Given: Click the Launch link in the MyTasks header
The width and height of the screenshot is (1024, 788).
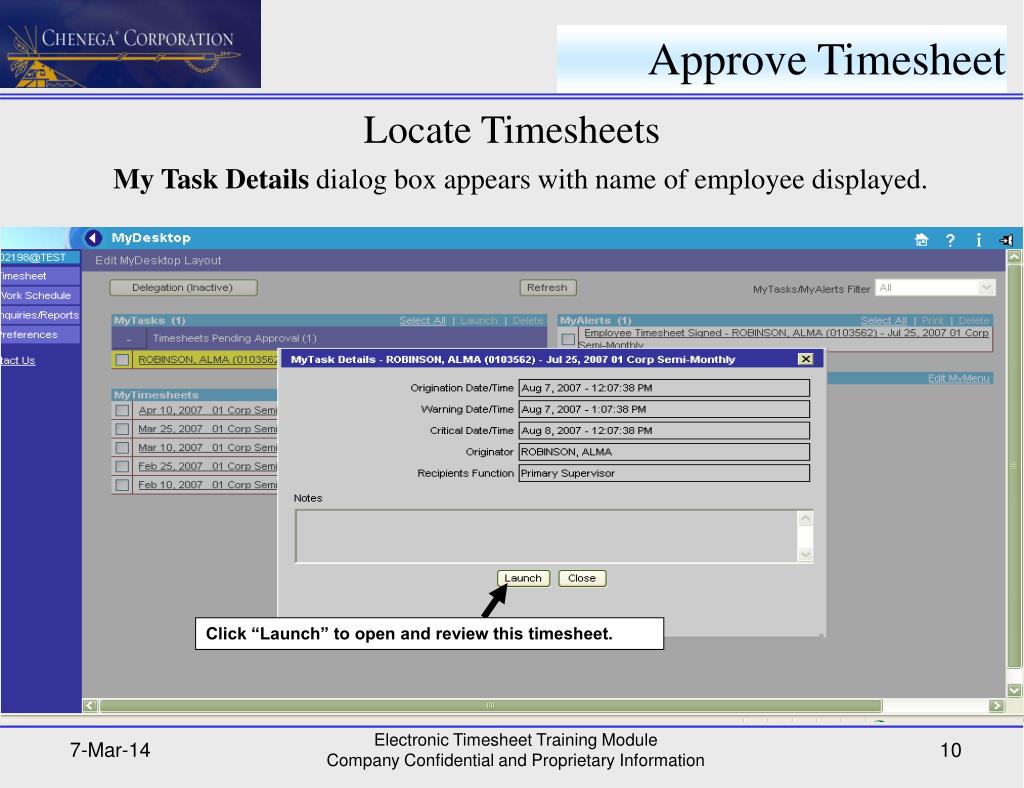Looking at the screenshot, I should click(x=479, y=321).
